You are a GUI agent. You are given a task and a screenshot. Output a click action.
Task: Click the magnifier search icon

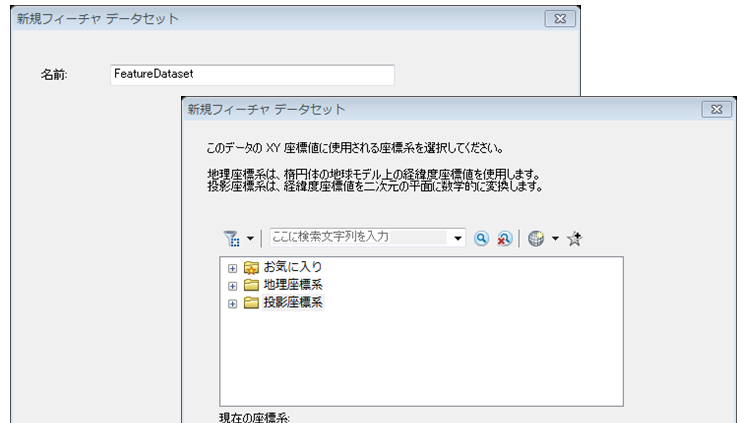click(x=482, y=238)
